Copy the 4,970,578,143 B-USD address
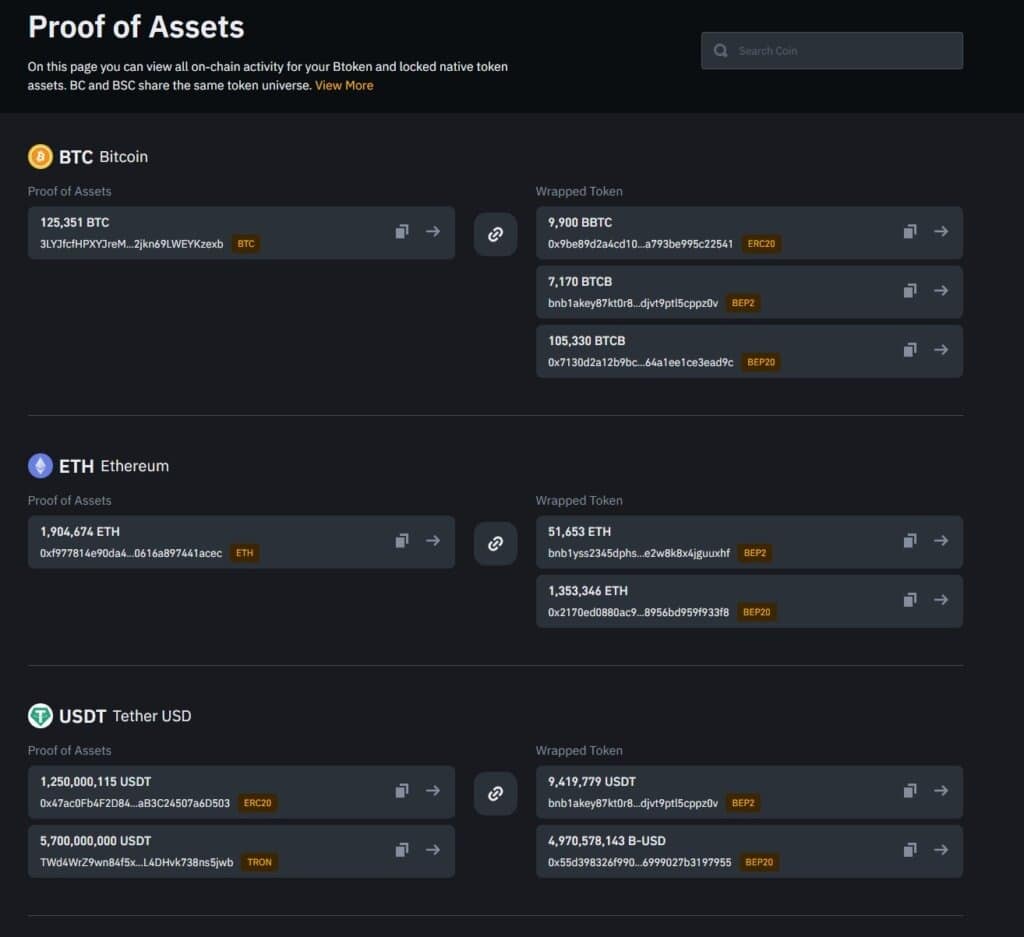1024x937 pixels. [910, 850]
